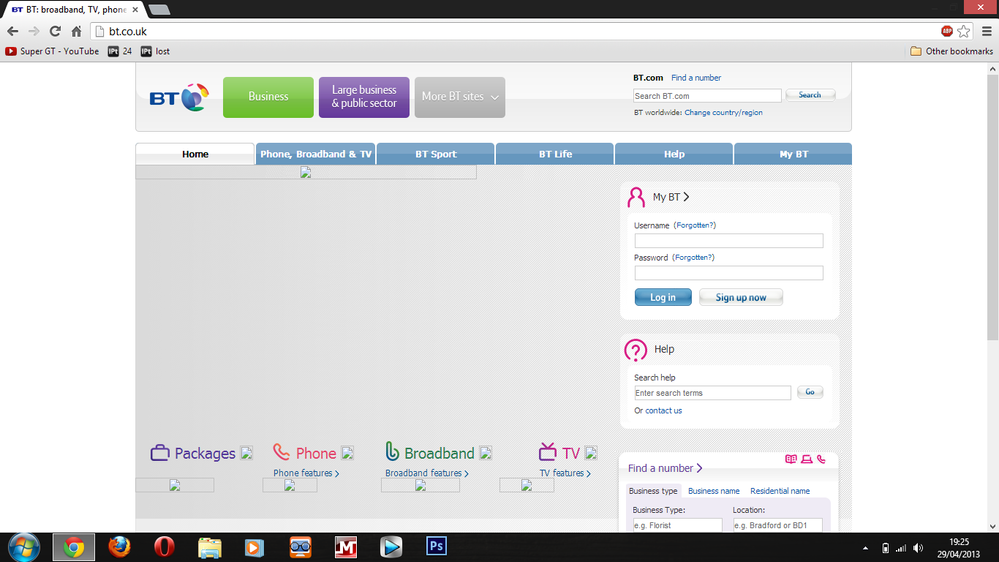This screenshot has width=999, height=562.
Task: Click the Log in button
Action: pyautogui.click(x=663, y=298)
